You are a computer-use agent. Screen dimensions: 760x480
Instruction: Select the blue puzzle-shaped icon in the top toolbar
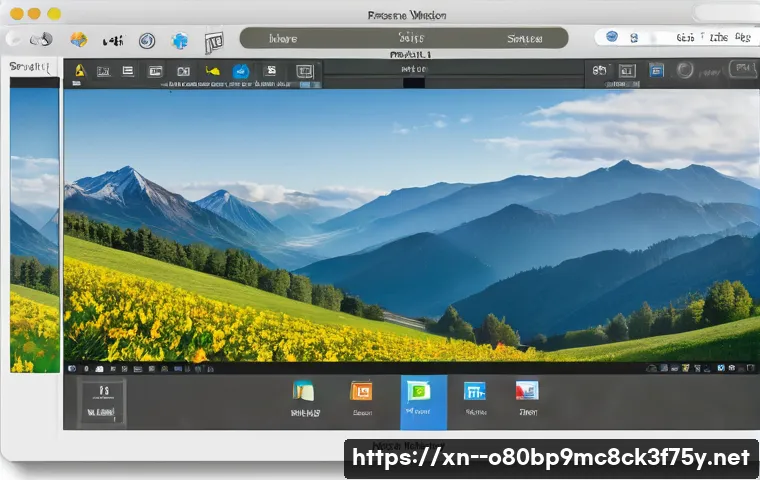(179, 41)
